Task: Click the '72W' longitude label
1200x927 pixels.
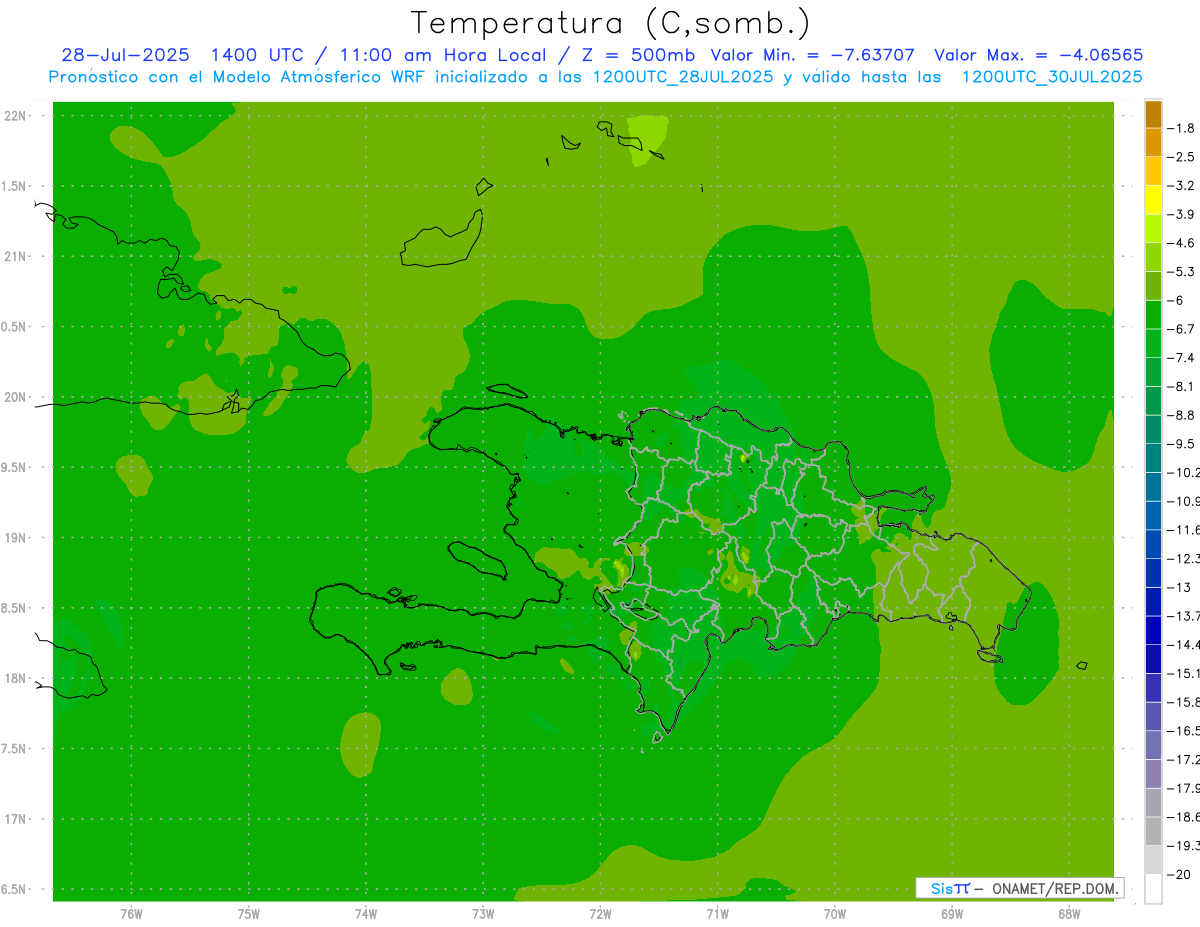Action: tap(600, 914)
